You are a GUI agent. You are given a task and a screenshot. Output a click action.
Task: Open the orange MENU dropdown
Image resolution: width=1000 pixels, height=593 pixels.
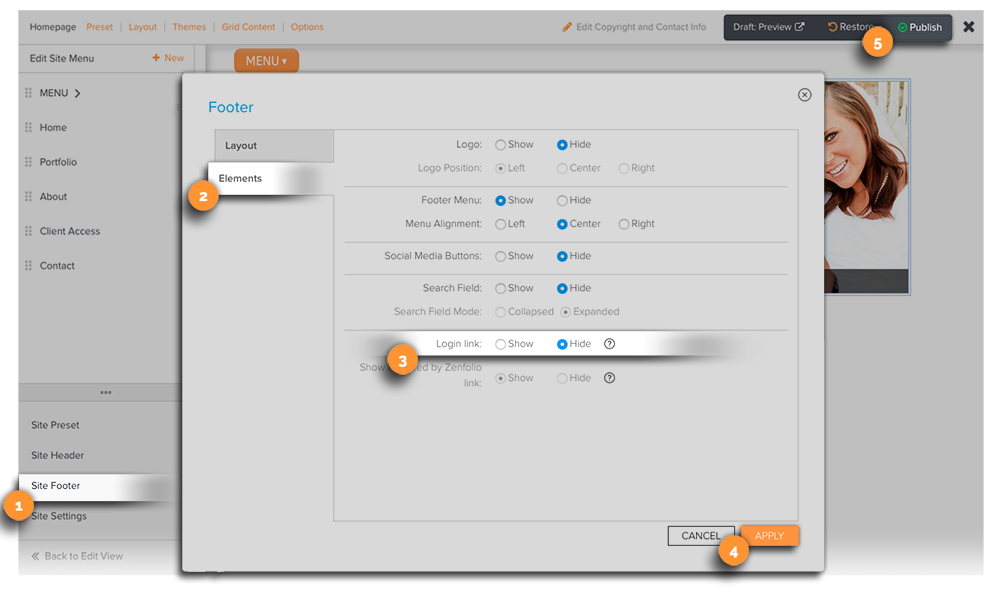tap(266, 61)
